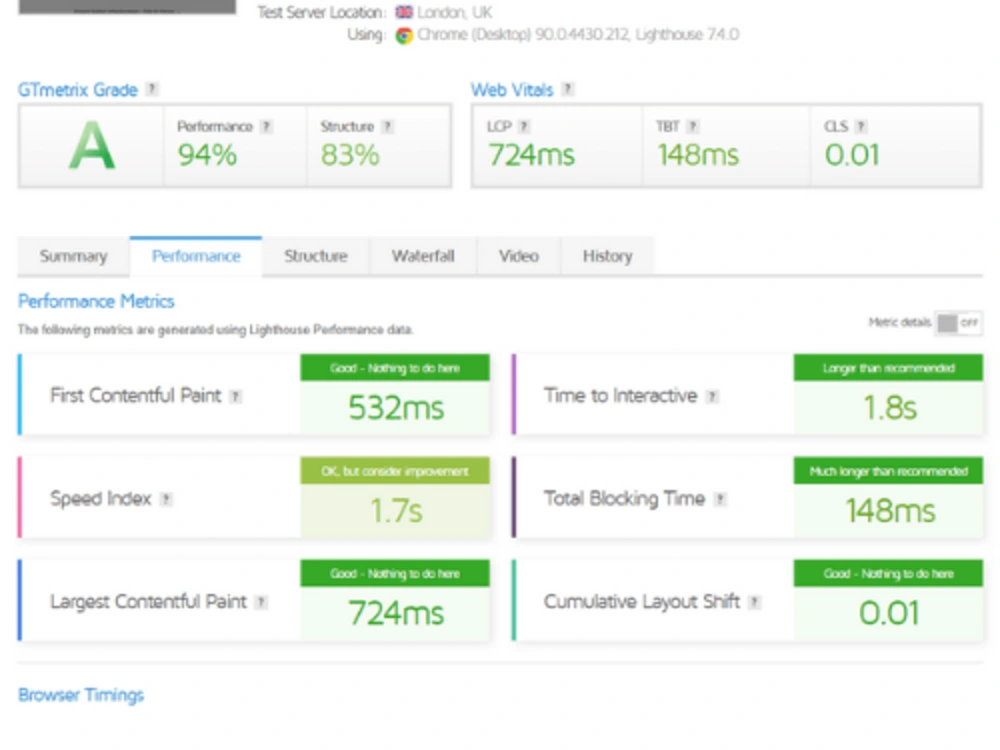Click the LCP help icon

pos(524,126)
